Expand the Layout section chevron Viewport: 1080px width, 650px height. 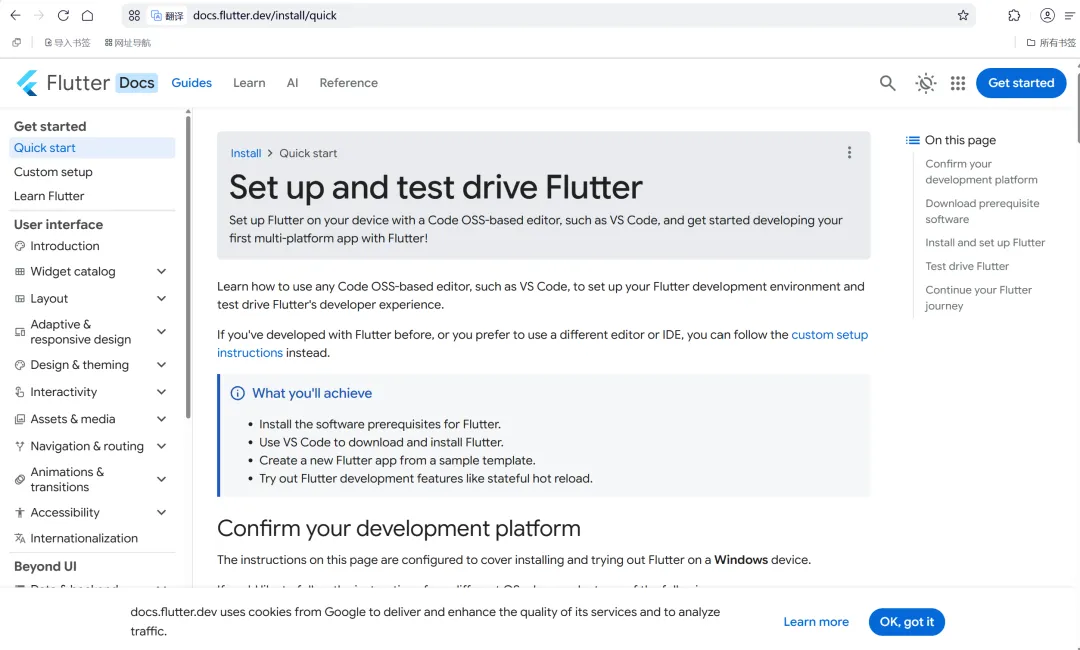click(x=161, y=298)
